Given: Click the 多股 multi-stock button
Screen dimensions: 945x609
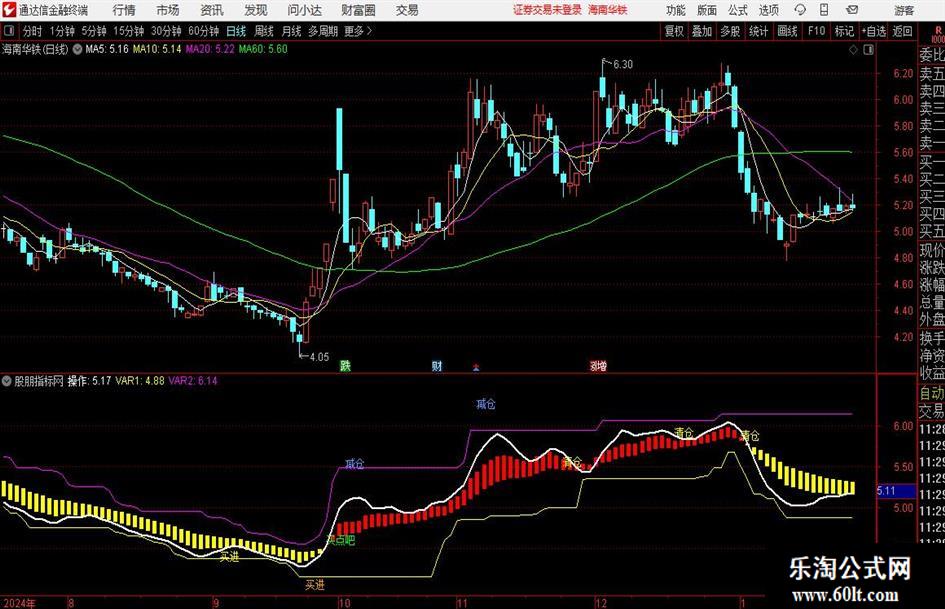Looking at the screenshot, I should pyautogui.click(x=730, y=31).
